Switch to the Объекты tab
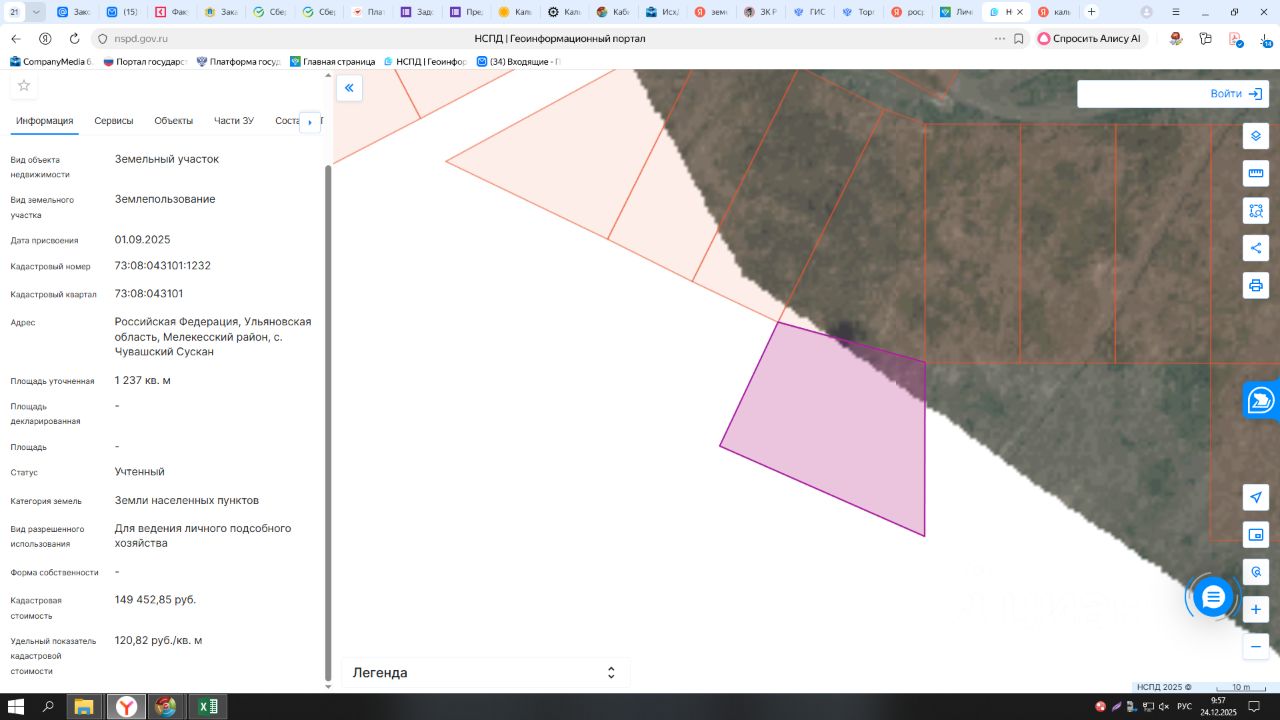The height and width of the screenshot is (720, 1280). point(174,121)
